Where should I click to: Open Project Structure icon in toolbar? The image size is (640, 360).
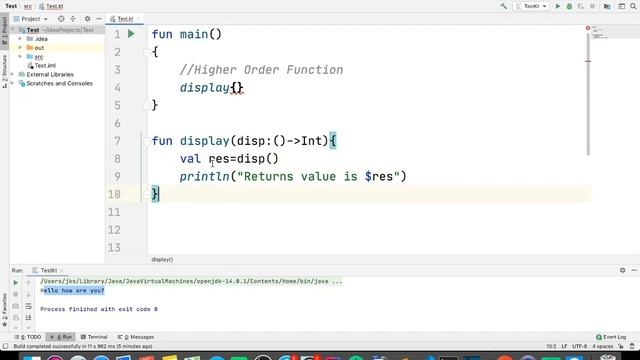607,6
